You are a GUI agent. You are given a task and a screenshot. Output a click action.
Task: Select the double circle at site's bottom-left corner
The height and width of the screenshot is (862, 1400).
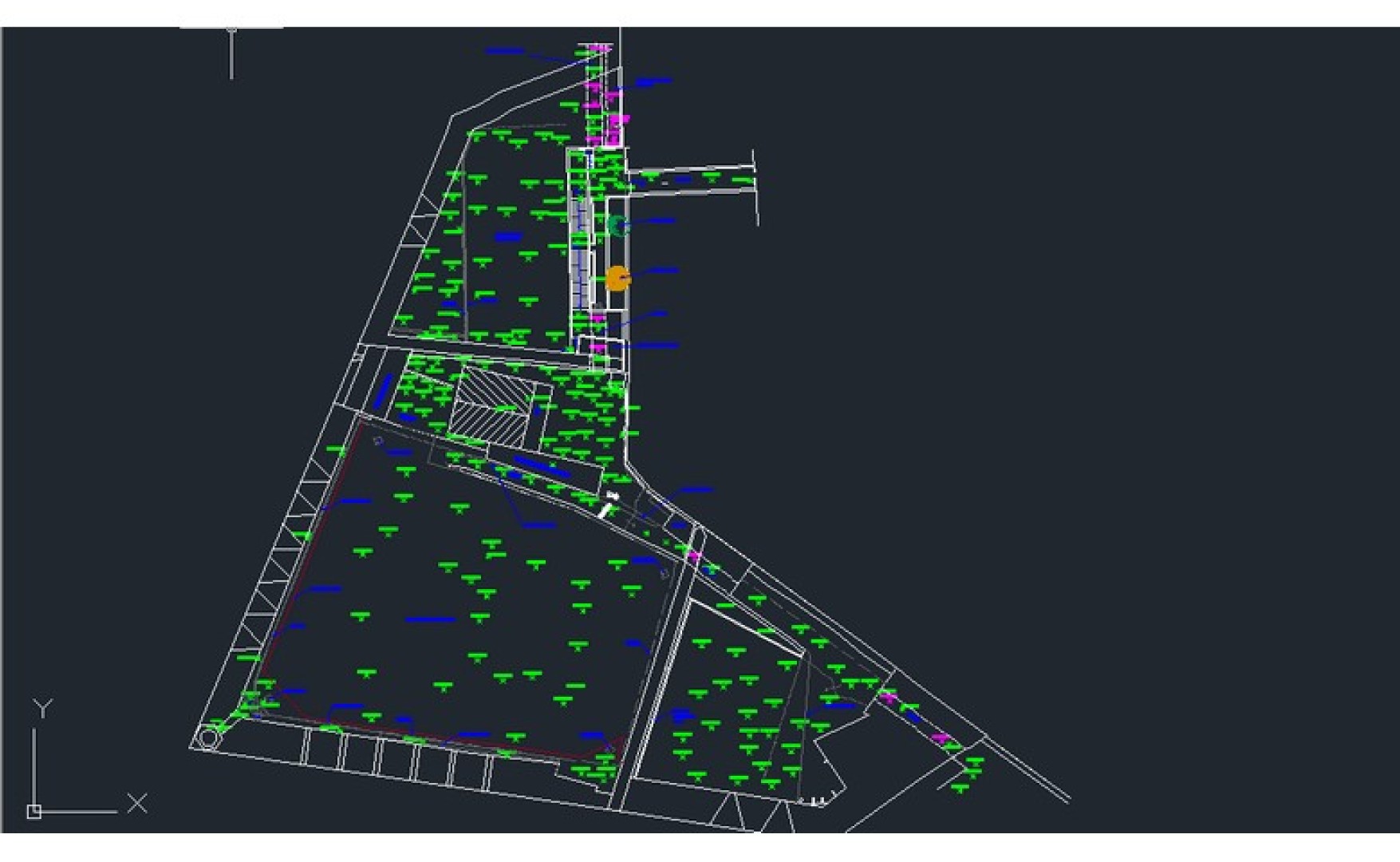coord(208,738)
